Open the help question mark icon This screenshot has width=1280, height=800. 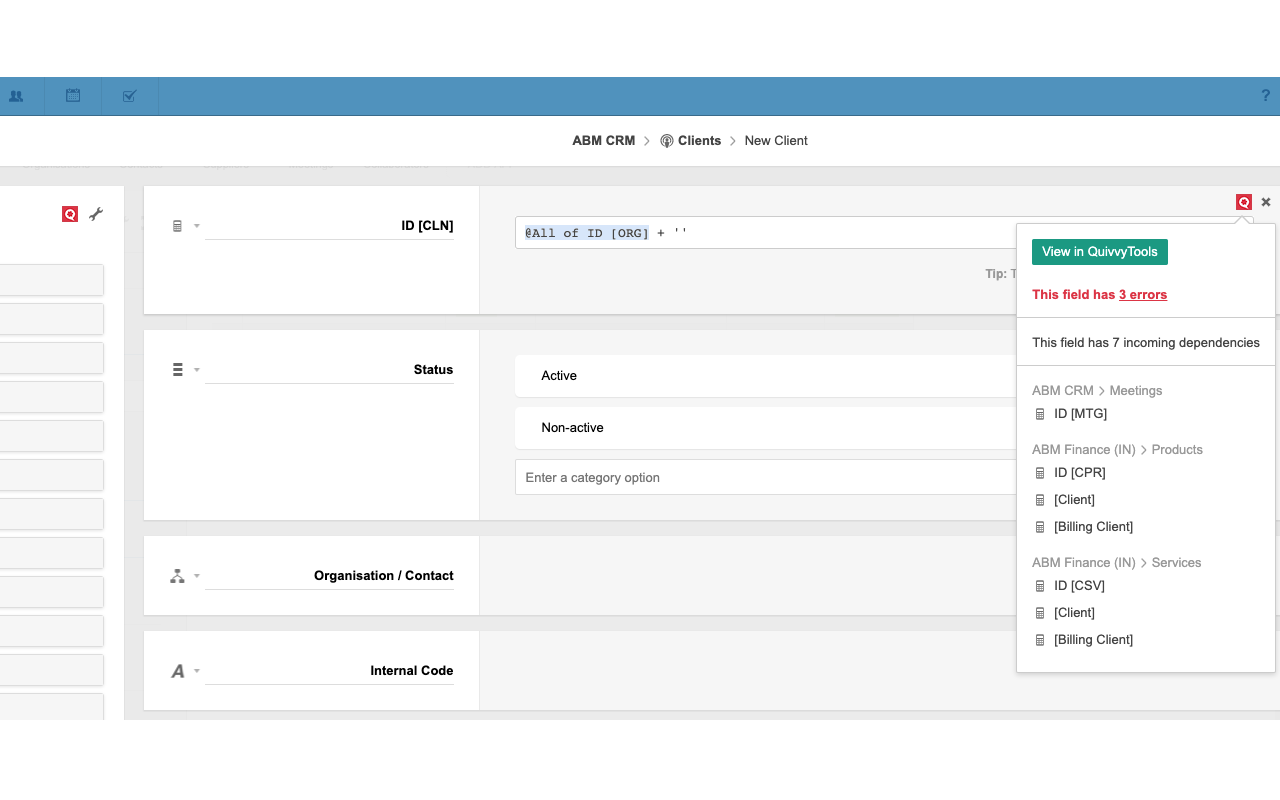(x=1266, y=96)
